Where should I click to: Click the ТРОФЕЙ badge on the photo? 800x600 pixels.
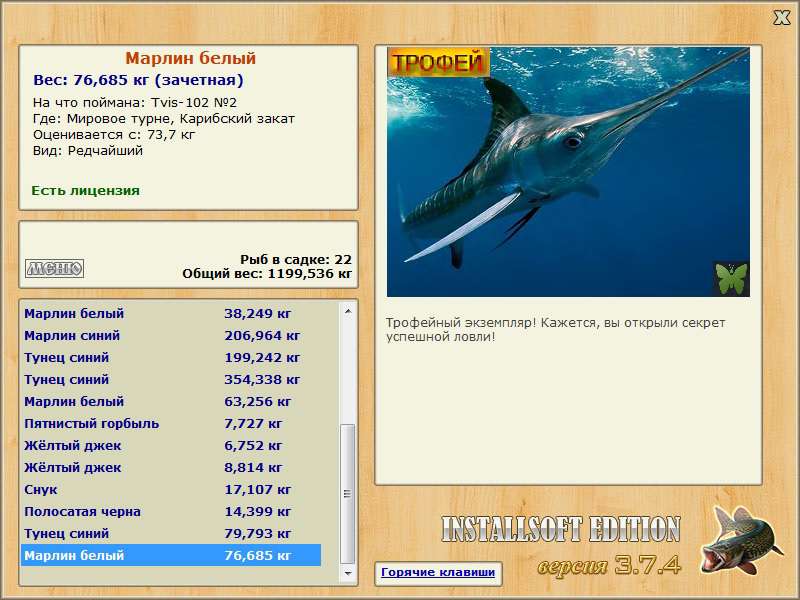click(438, 62)
